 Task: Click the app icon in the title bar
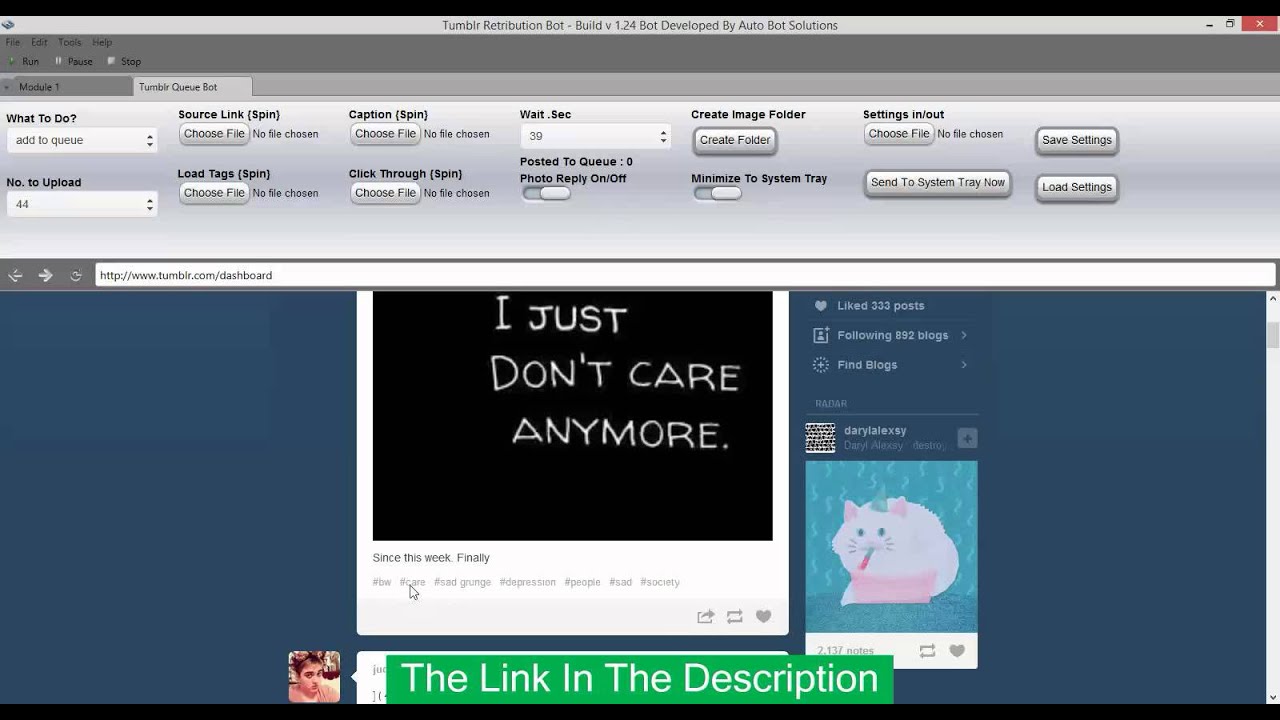point(8,25)
